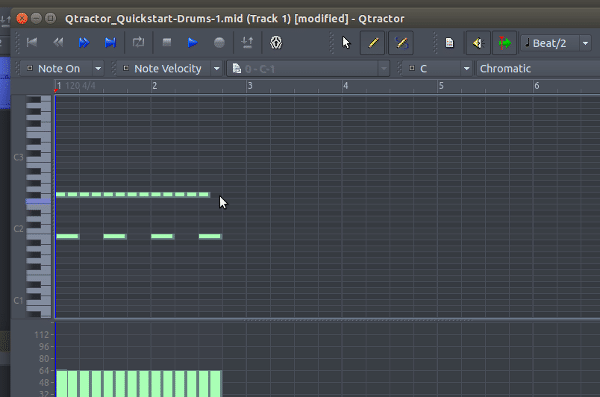Select the pencil draw tool
Viewport: 600px width, 397px height.
(373, 42)
